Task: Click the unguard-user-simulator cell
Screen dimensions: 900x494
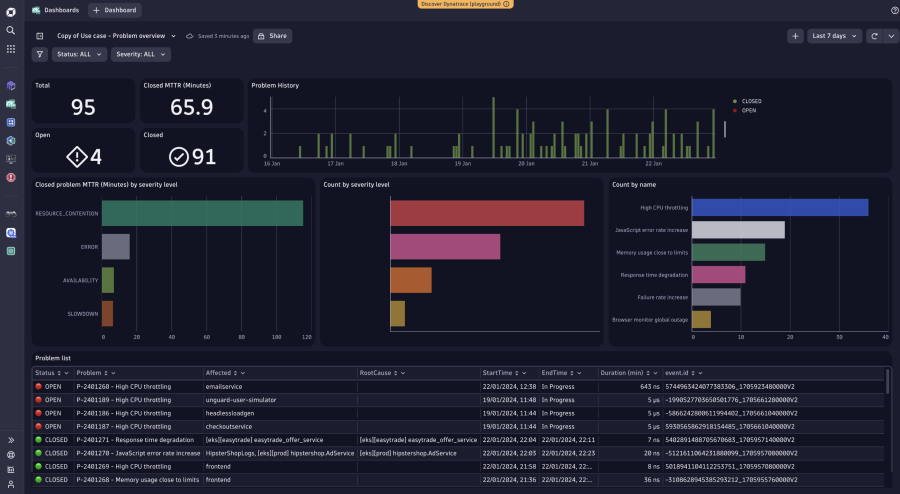Action: tap(241, 400)
